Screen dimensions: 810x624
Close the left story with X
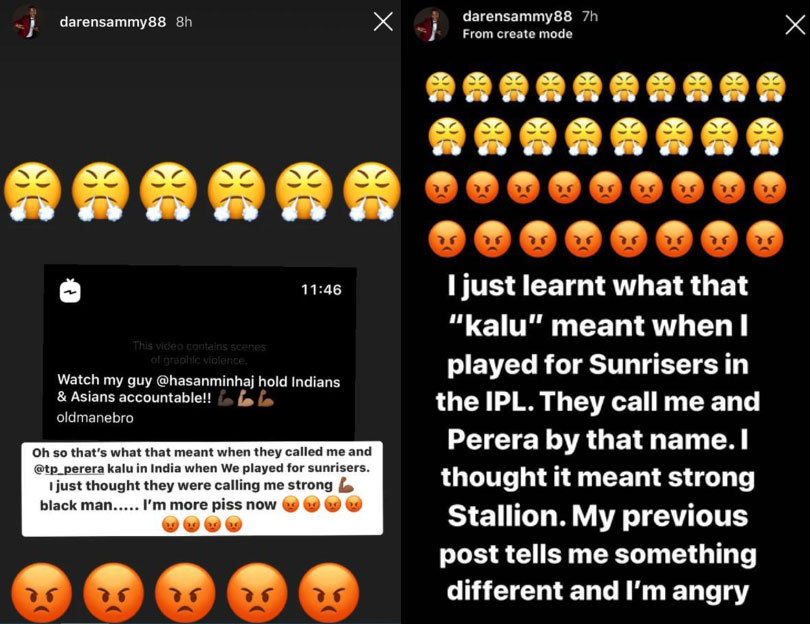pyautogui.click(x=383, y=22)
